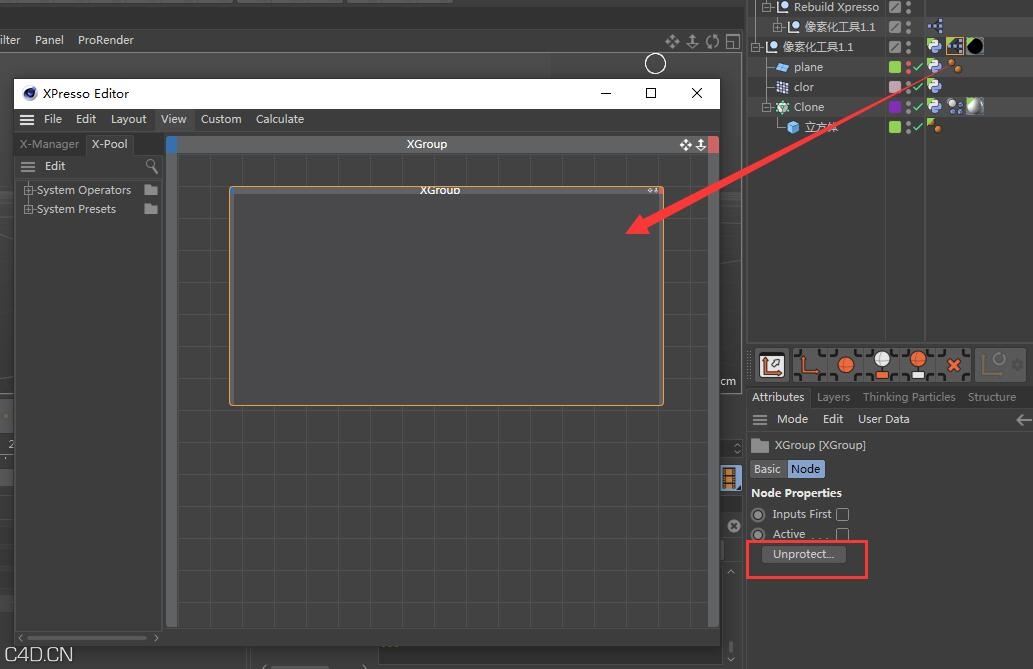
Task: Expand the System Presets tree node
Action: pos(29,209)
